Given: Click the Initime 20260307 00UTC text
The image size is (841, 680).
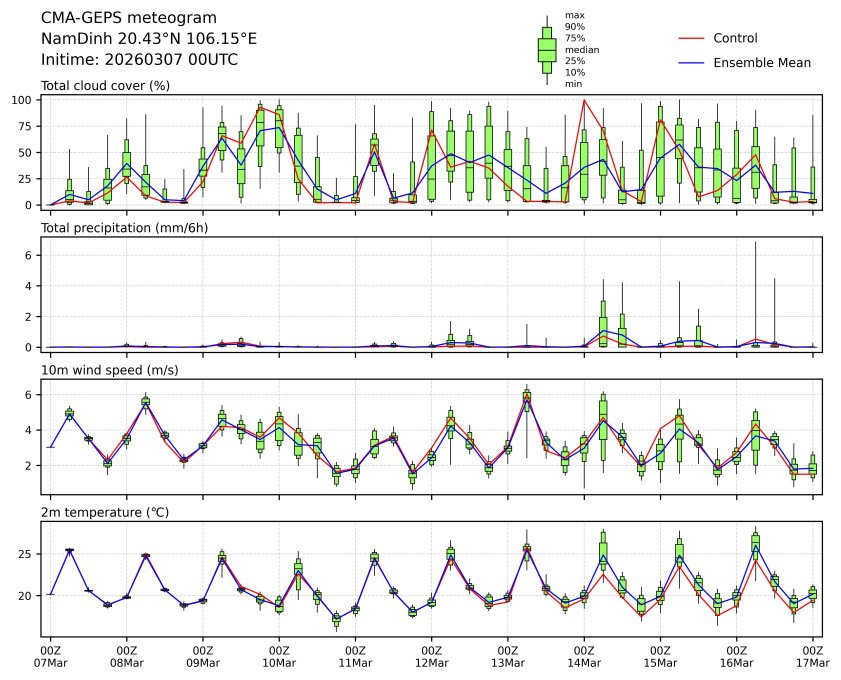Looking at the screenshot, I should pyautogui.click(x=139, y=59).
